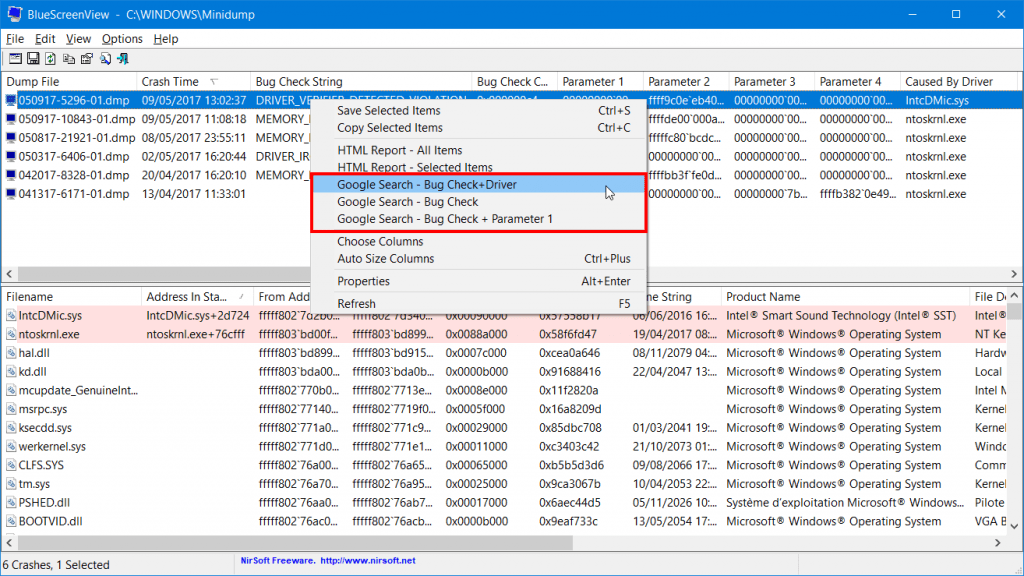Sort by the Crash Time column header
Viewport: 1024px width, 576px height.
193,82
